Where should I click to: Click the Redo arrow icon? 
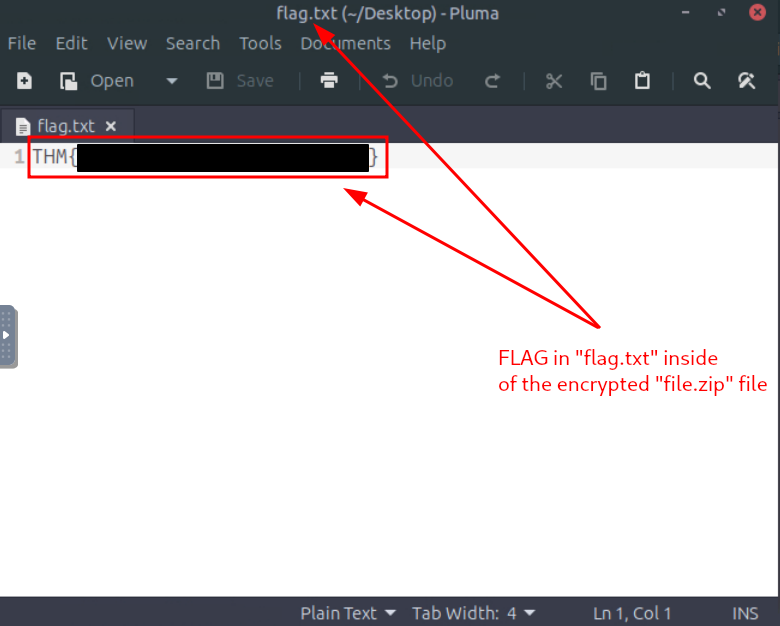(492, 81)
